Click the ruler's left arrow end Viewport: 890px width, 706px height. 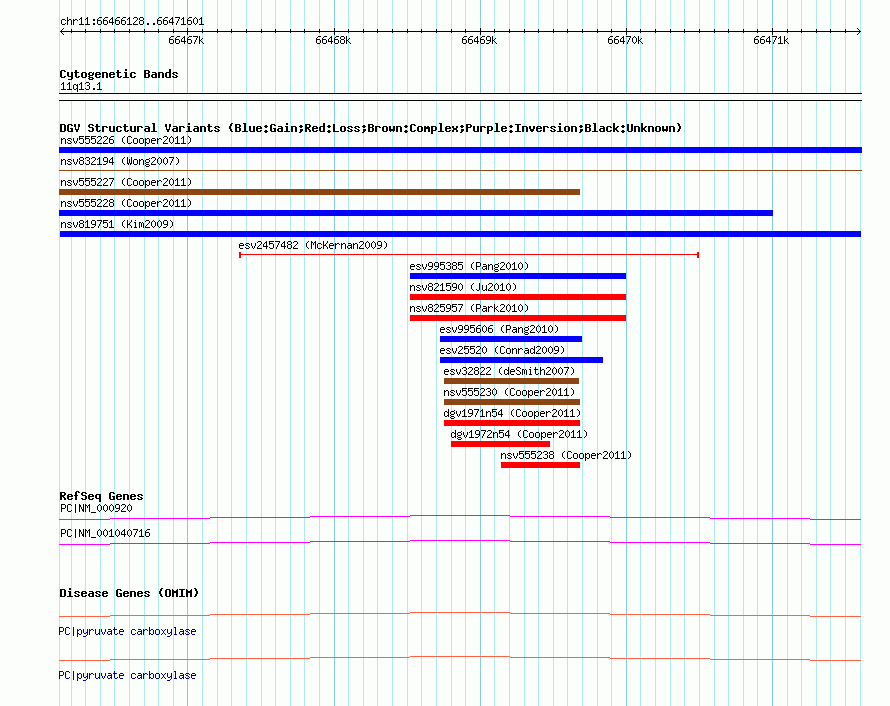pyautogui.click(x=62, y=32)
